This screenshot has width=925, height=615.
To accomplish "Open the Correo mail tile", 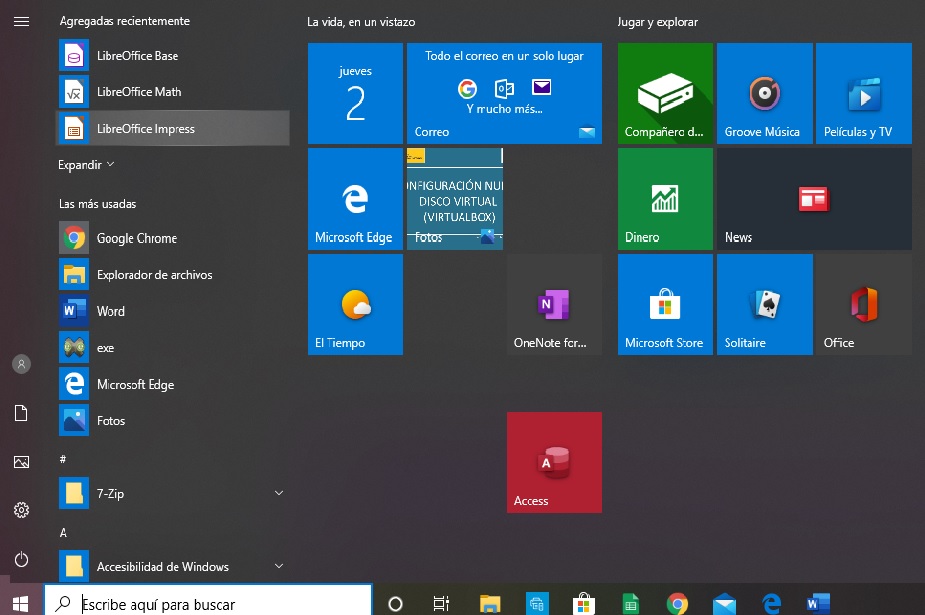I will [504, 93].
